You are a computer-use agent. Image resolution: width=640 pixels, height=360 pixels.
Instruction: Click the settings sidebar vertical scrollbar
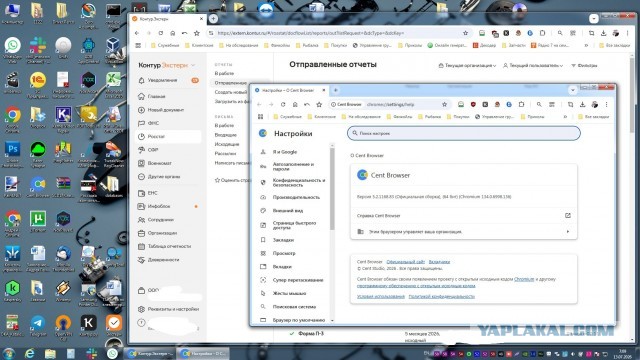coord(332,188)
